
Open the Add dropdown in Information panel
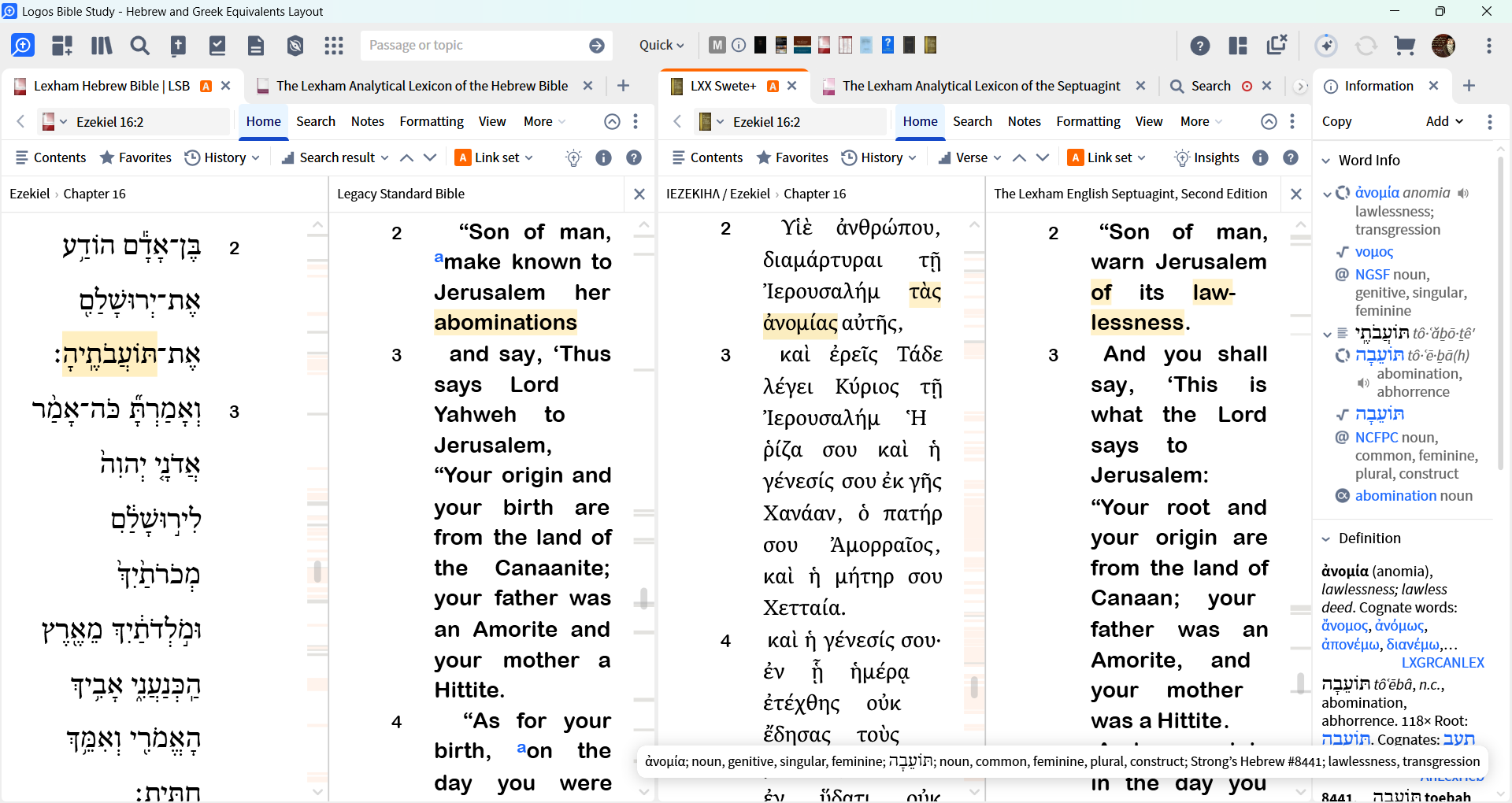(1445, 121)
